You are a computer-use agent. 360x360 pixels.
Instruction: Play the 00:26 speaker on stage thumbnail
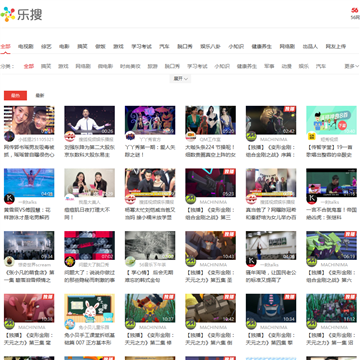click(x=90, y=120)
